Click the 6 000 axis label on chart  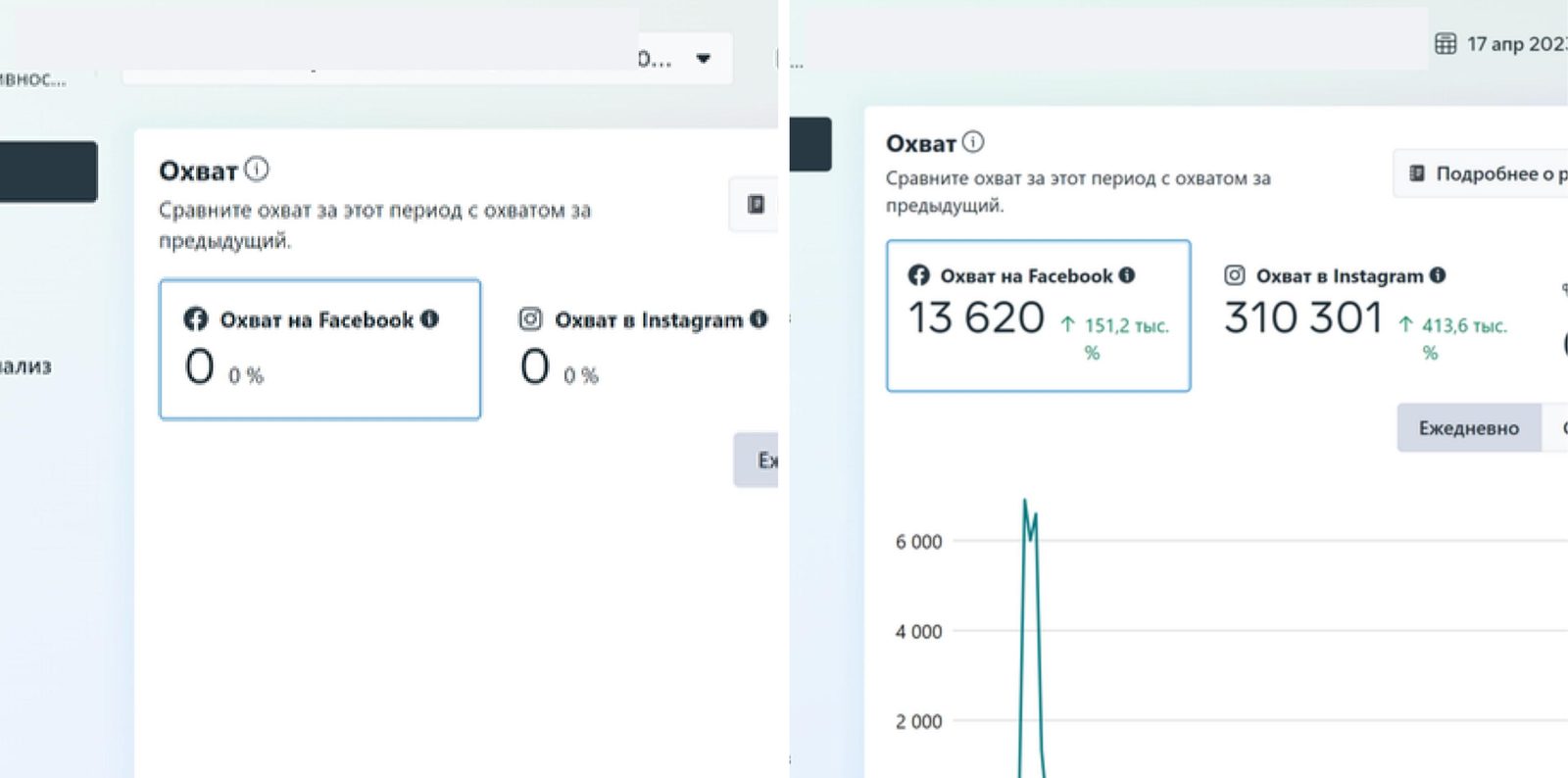[918, 542]
